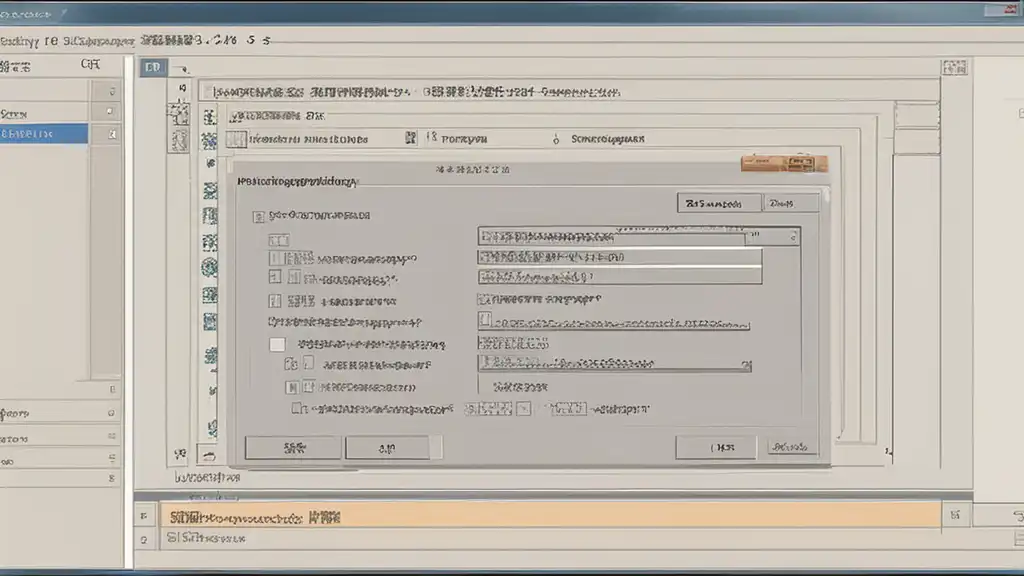Viewport: 1024px width, 576px height.
Task: Click the small icon ending the orange-highlighted row
Action: [955, 516]
